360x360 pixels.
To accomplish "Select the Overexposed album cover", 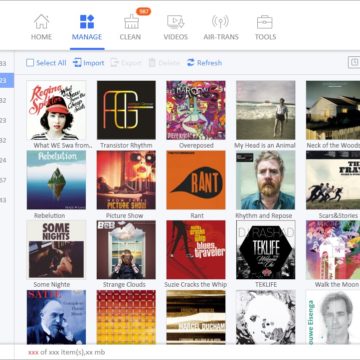I will pyautogui.click(x=196, y=110).
